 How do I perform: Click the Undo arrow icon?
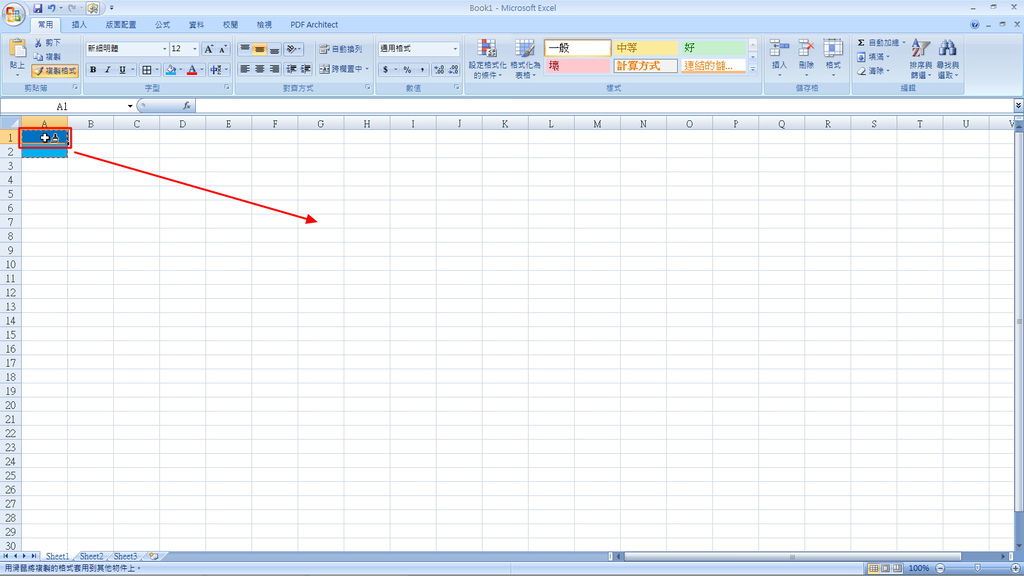52,8
